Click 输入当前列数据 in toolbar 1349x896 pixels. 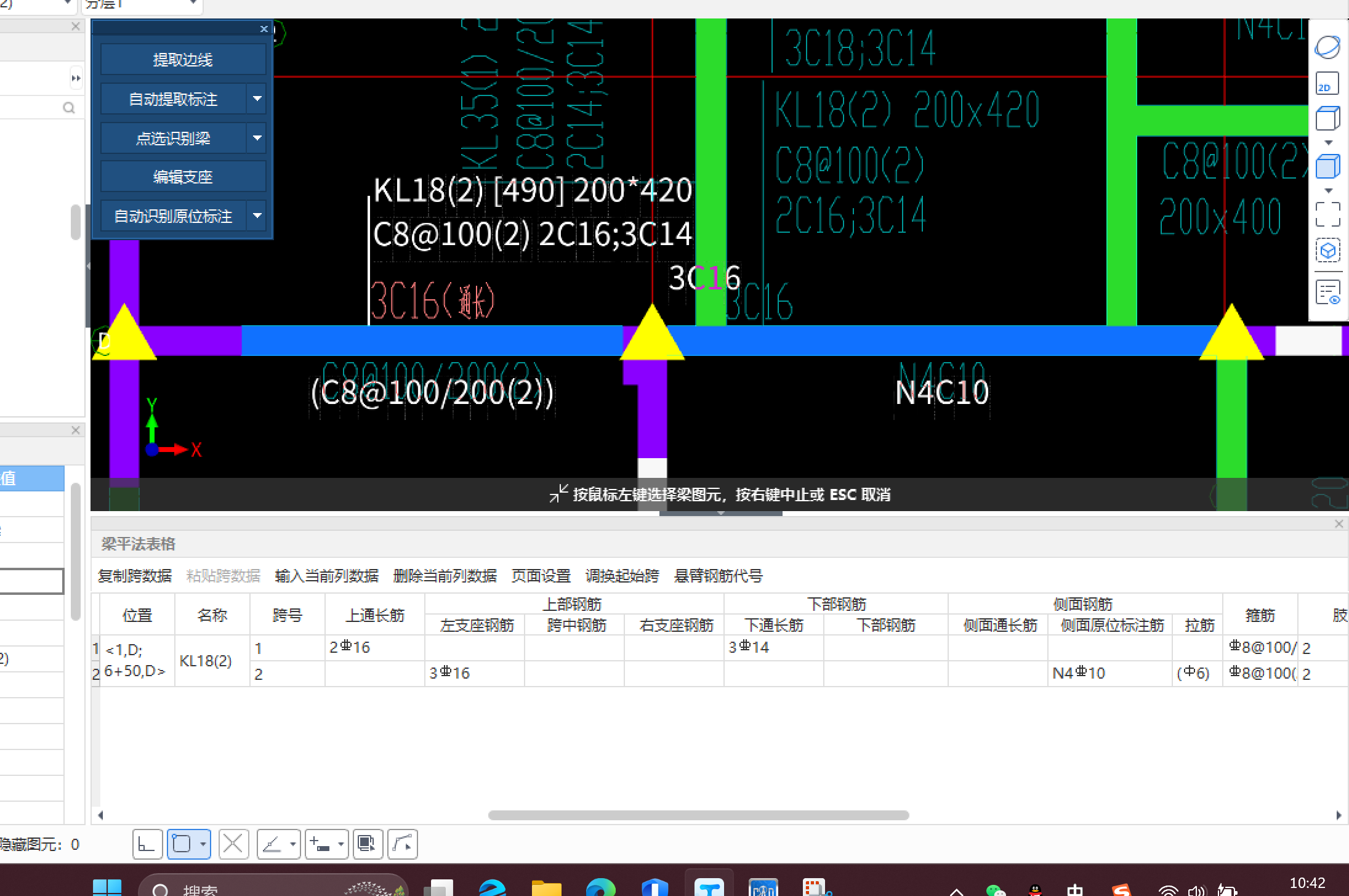[x=327, y=576]
